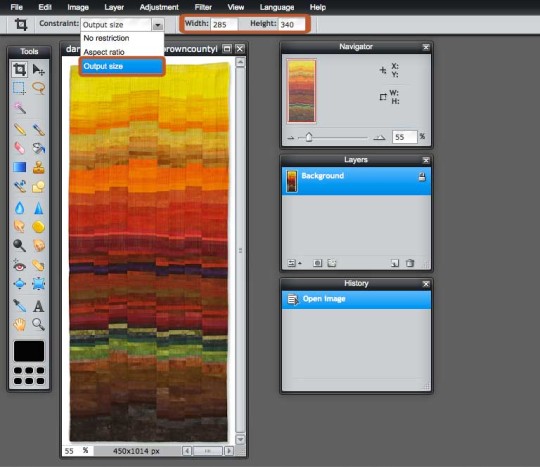Image resolution: width=540 pixels, height=467 pixels.
Task: Delete layer using the trash icon
Action: click(410, 263)
